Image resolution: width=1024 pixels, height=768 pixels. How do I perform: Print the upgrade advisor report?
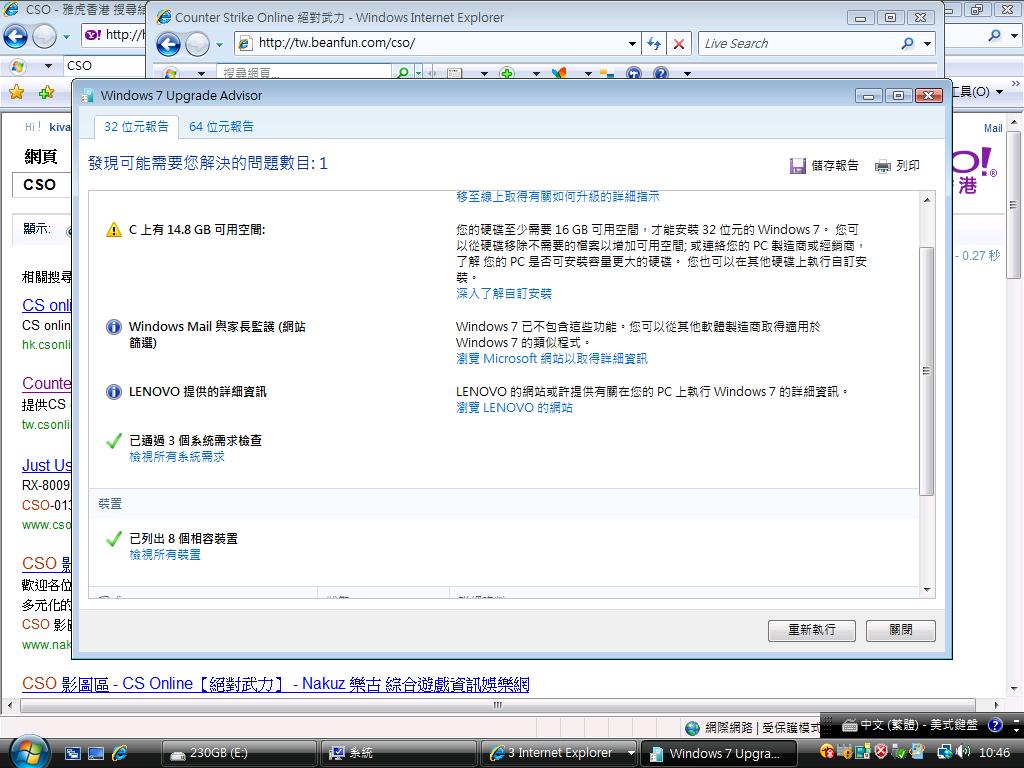click(897, 166)
